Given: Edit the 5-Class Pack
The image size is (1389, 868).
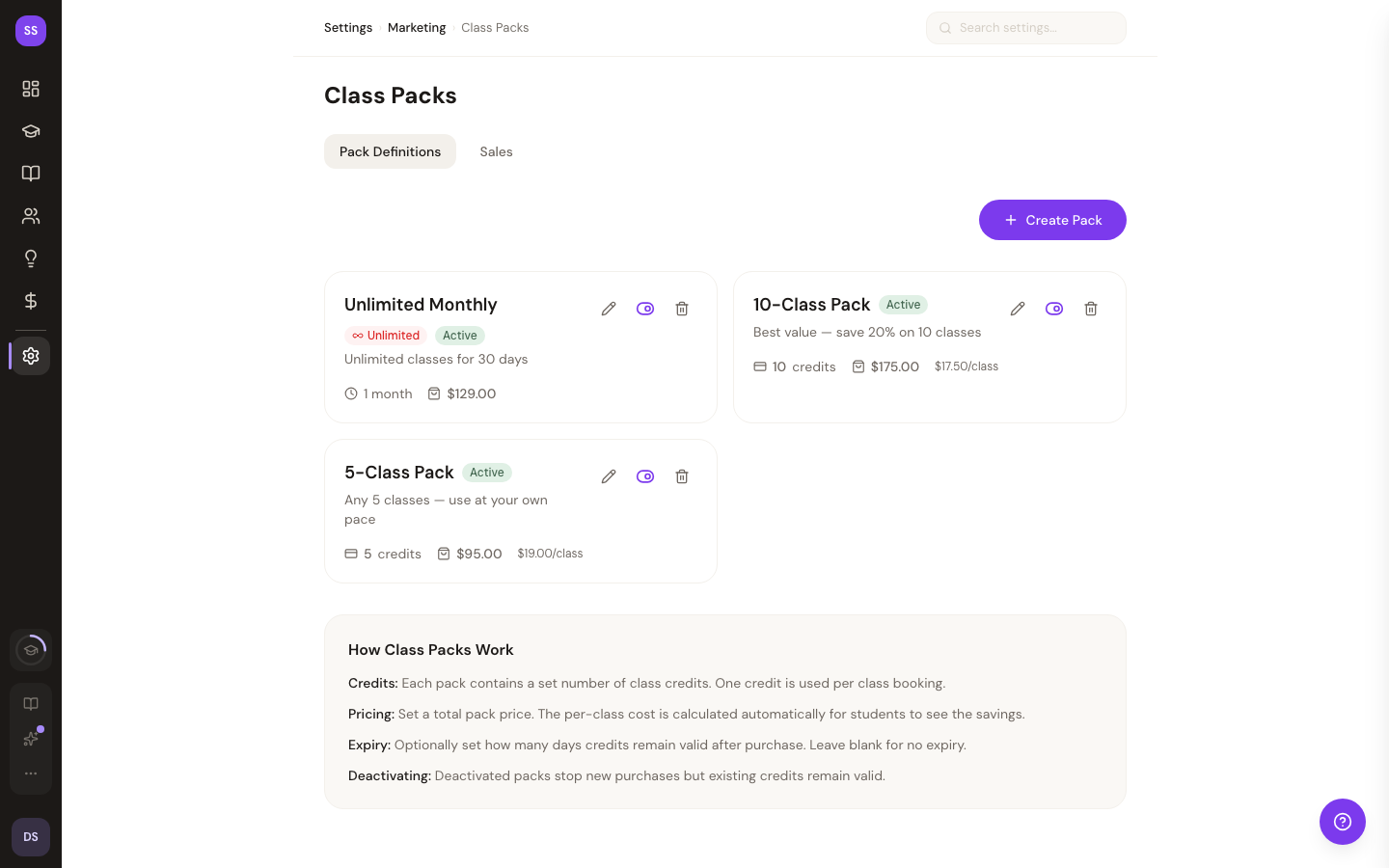Looking at the screenshot, I should (x=609, y=476).
